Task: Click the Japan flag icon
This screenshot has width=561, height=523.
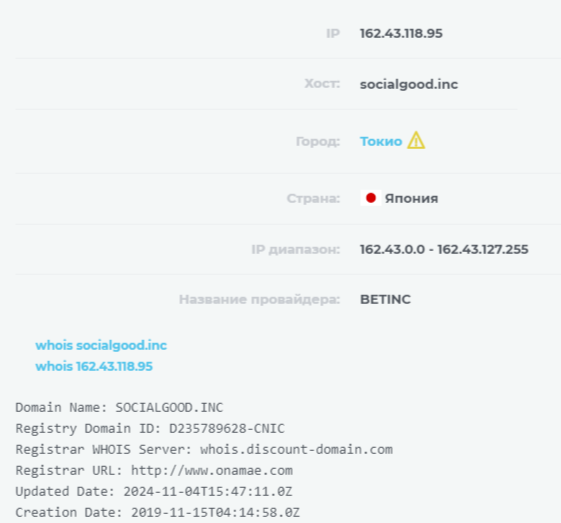Action: coord(371,198)
